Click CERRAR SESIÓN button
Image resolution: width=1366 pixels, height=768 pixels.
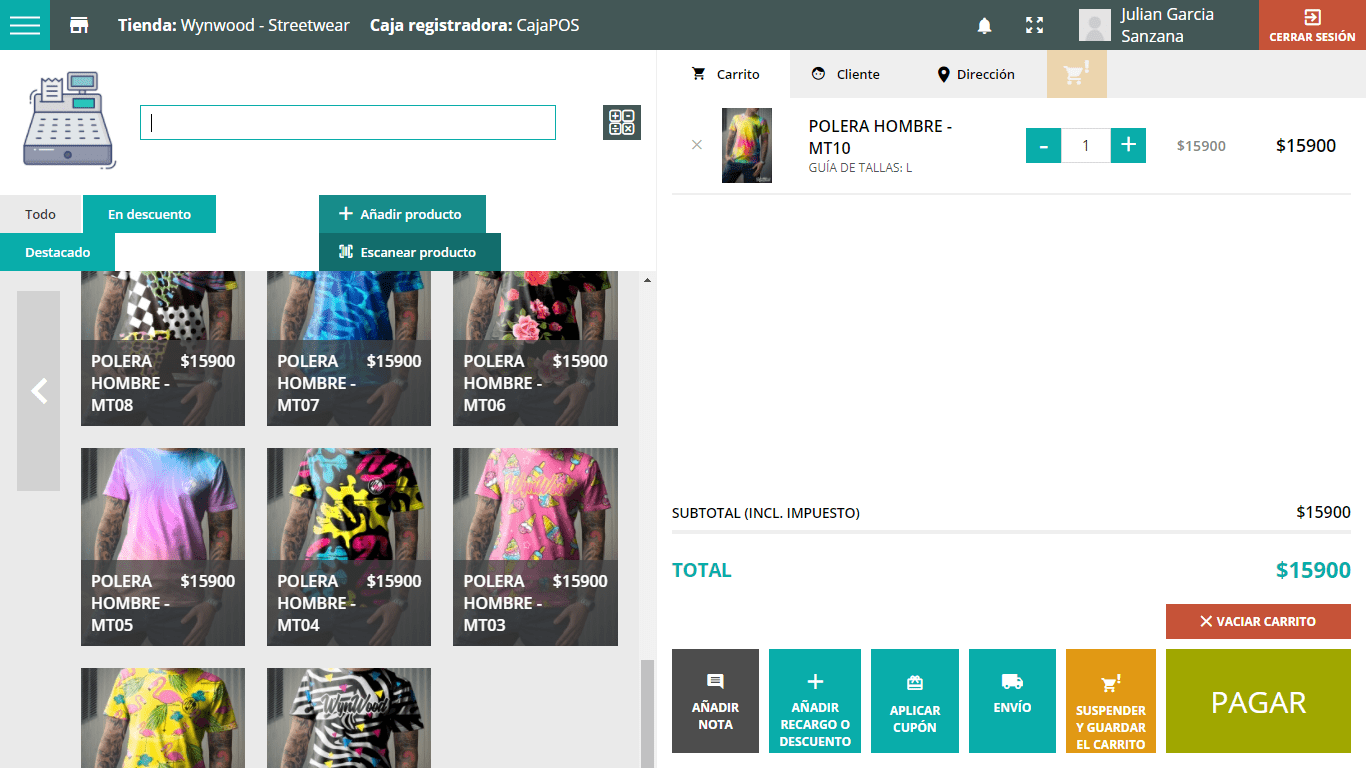[x=1312, y=25]
